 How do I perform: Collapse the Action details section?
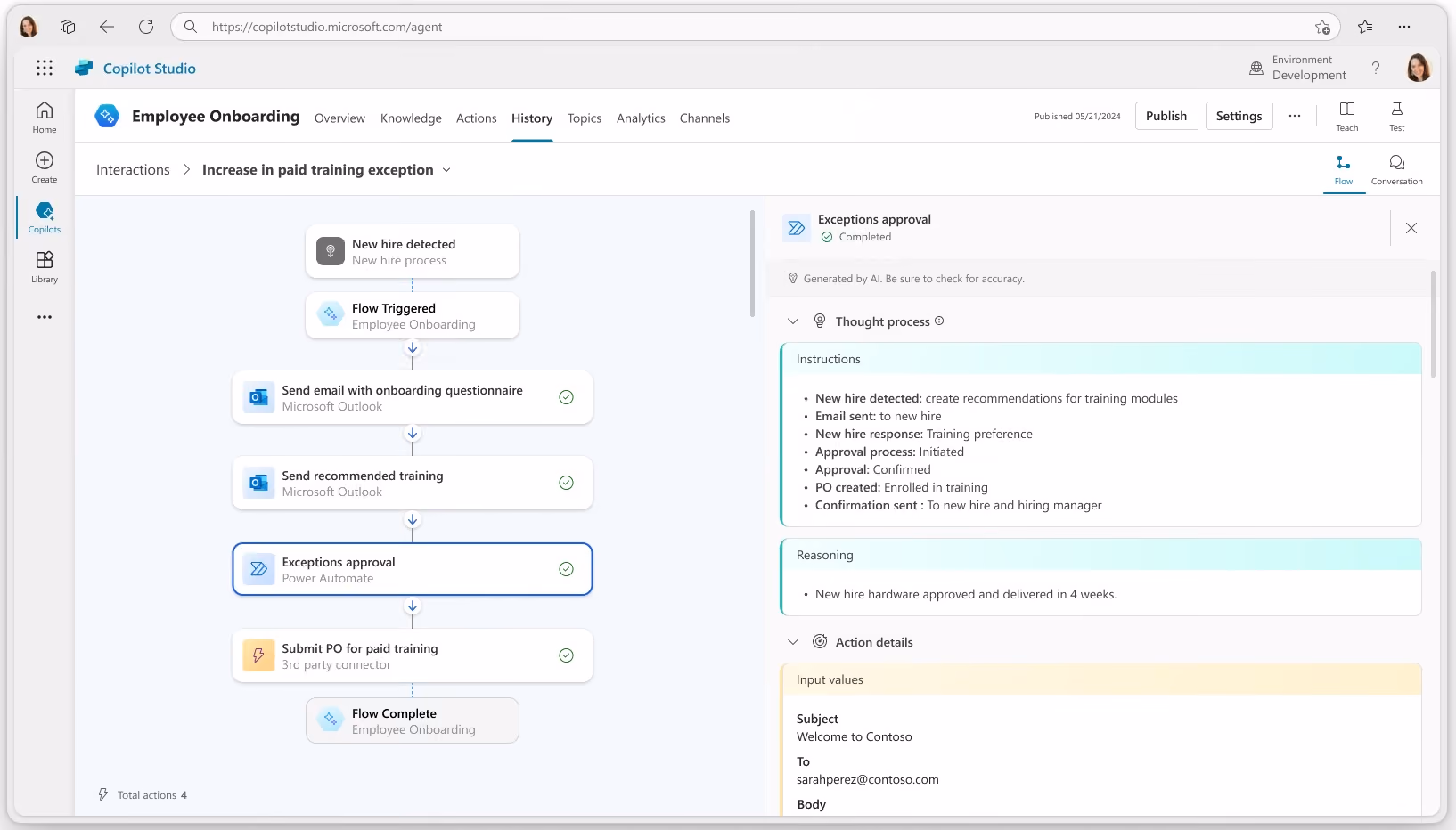[x=793, y=642]
